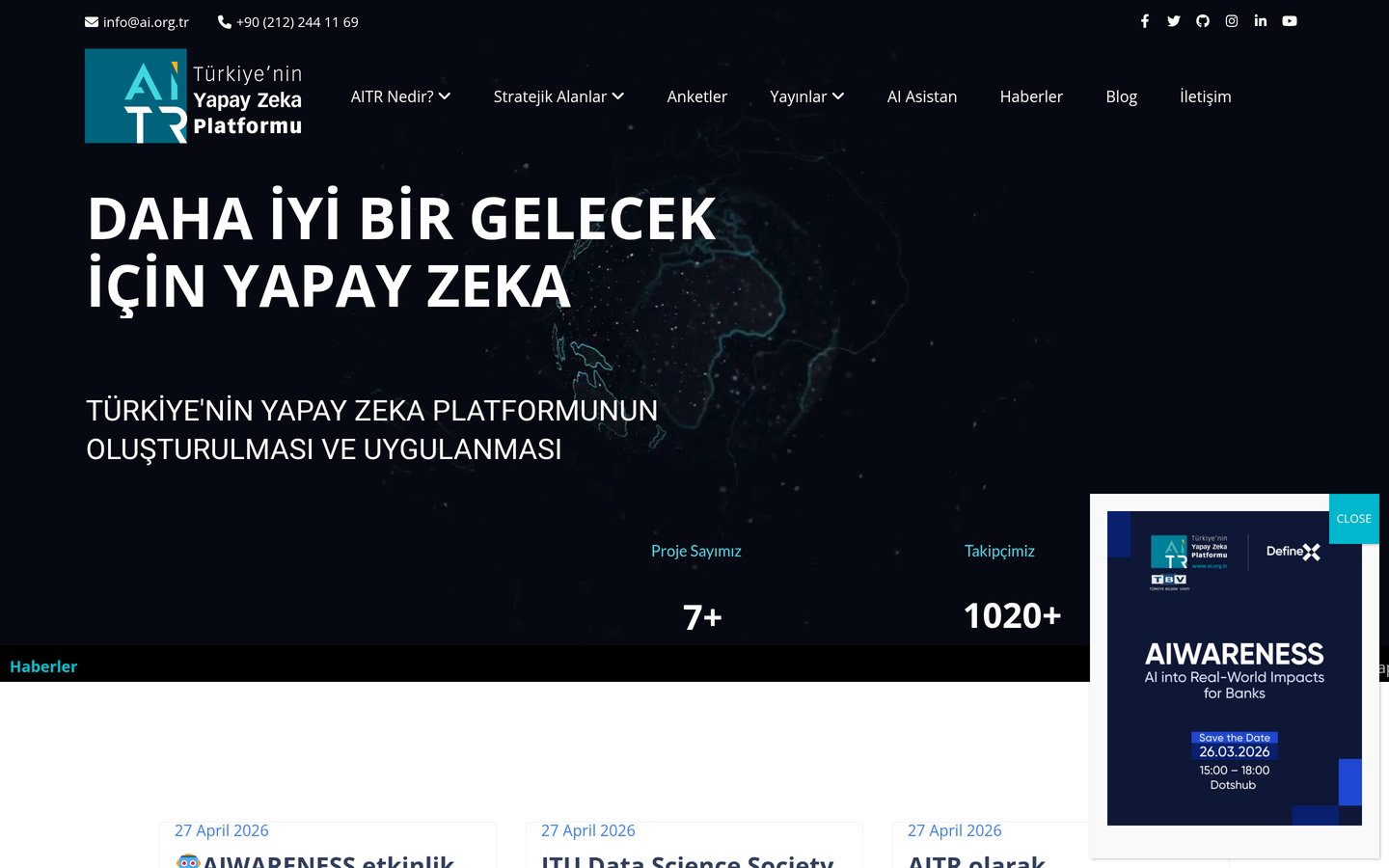Screen dimensions: 1389x868
Task: Open the YouTube social icon
Action: coord(1290,21)
